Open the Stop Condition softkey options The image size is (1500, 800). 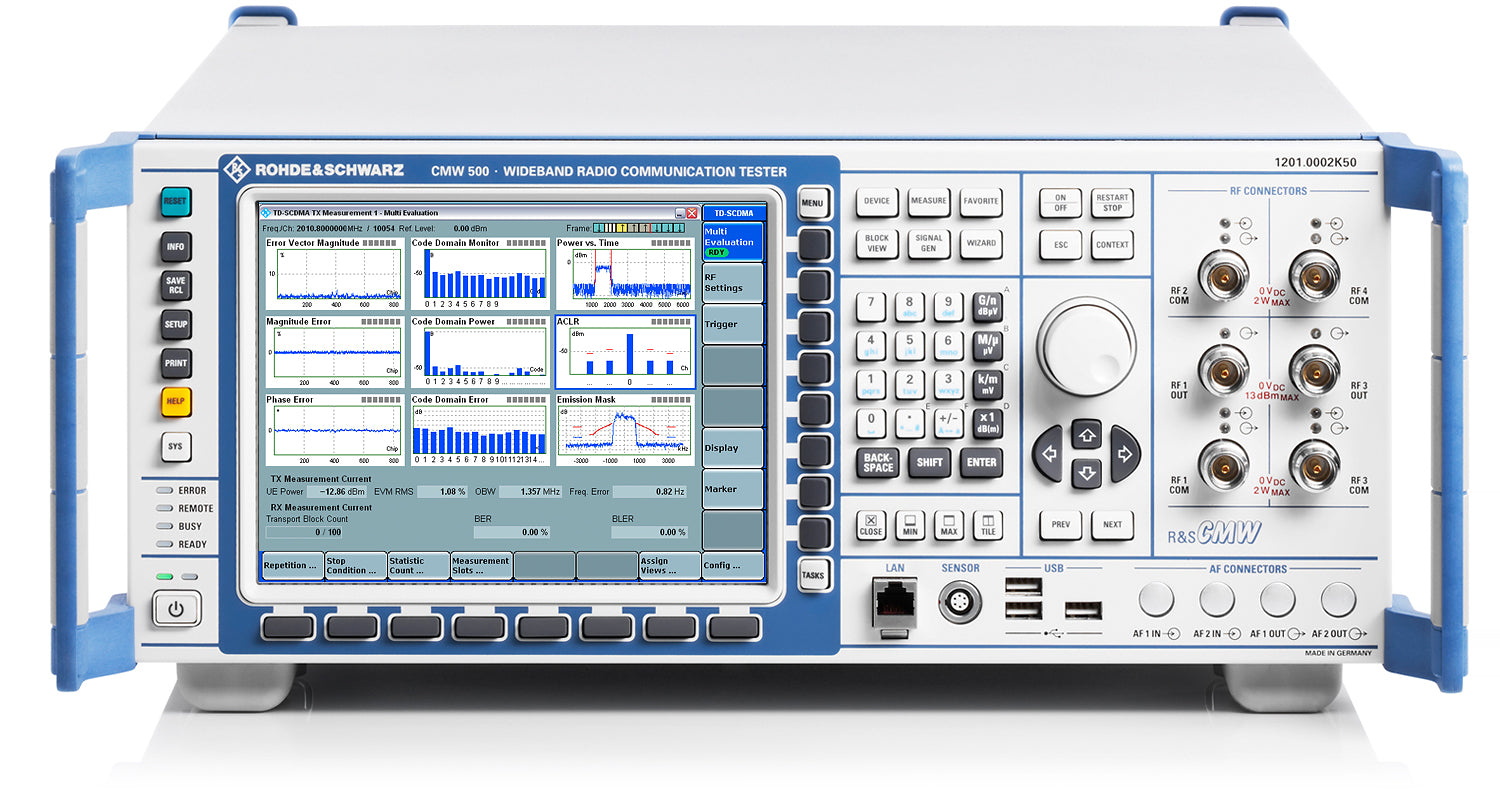pos(355,566)
